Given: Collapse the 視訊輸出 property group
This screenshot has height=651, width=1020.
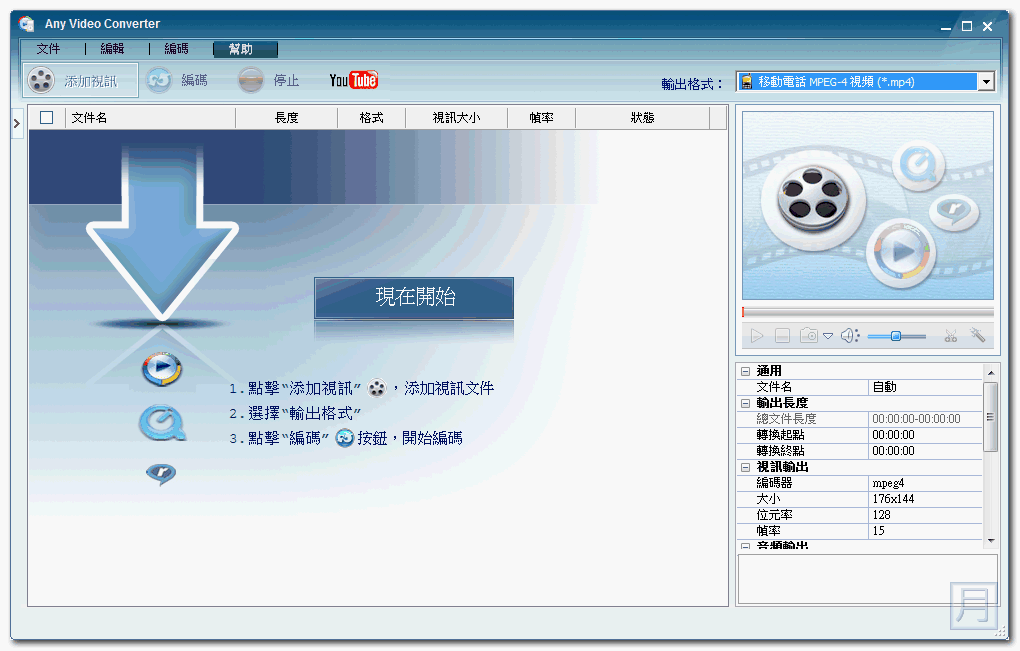Looking at the screenshot, I should [745, 467].
